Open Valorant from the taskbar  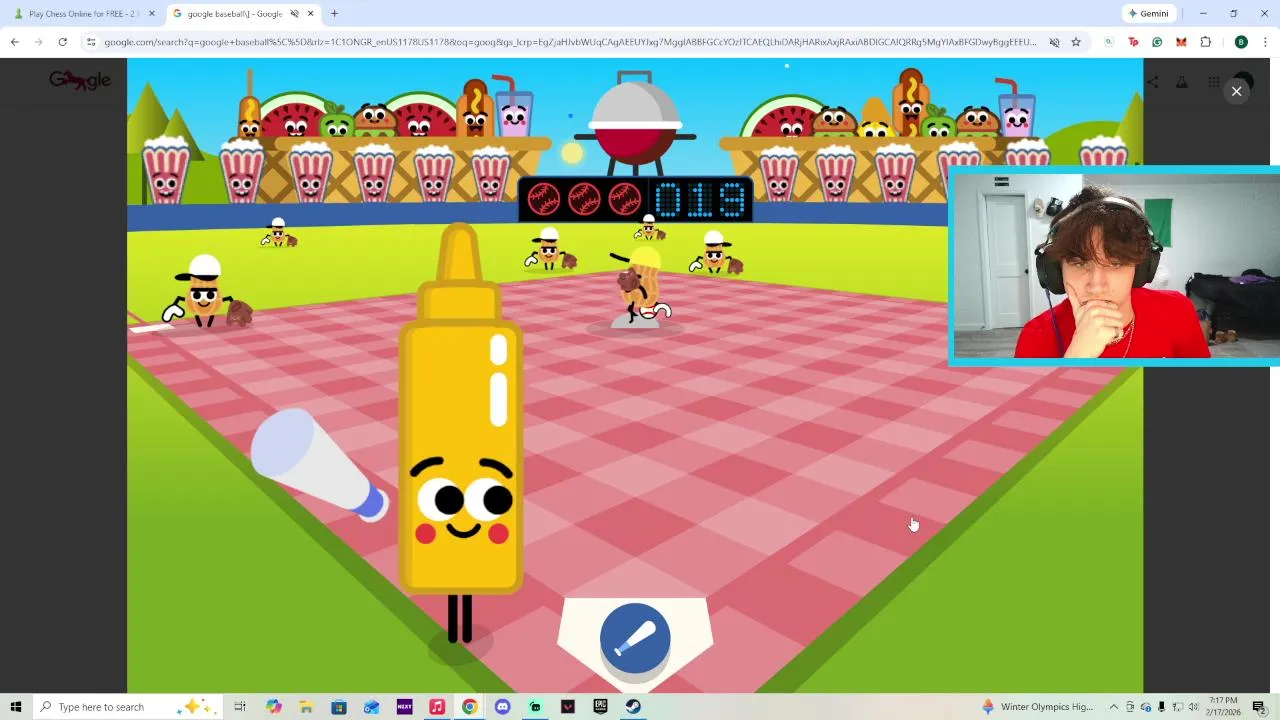click(x=568, y=707)
